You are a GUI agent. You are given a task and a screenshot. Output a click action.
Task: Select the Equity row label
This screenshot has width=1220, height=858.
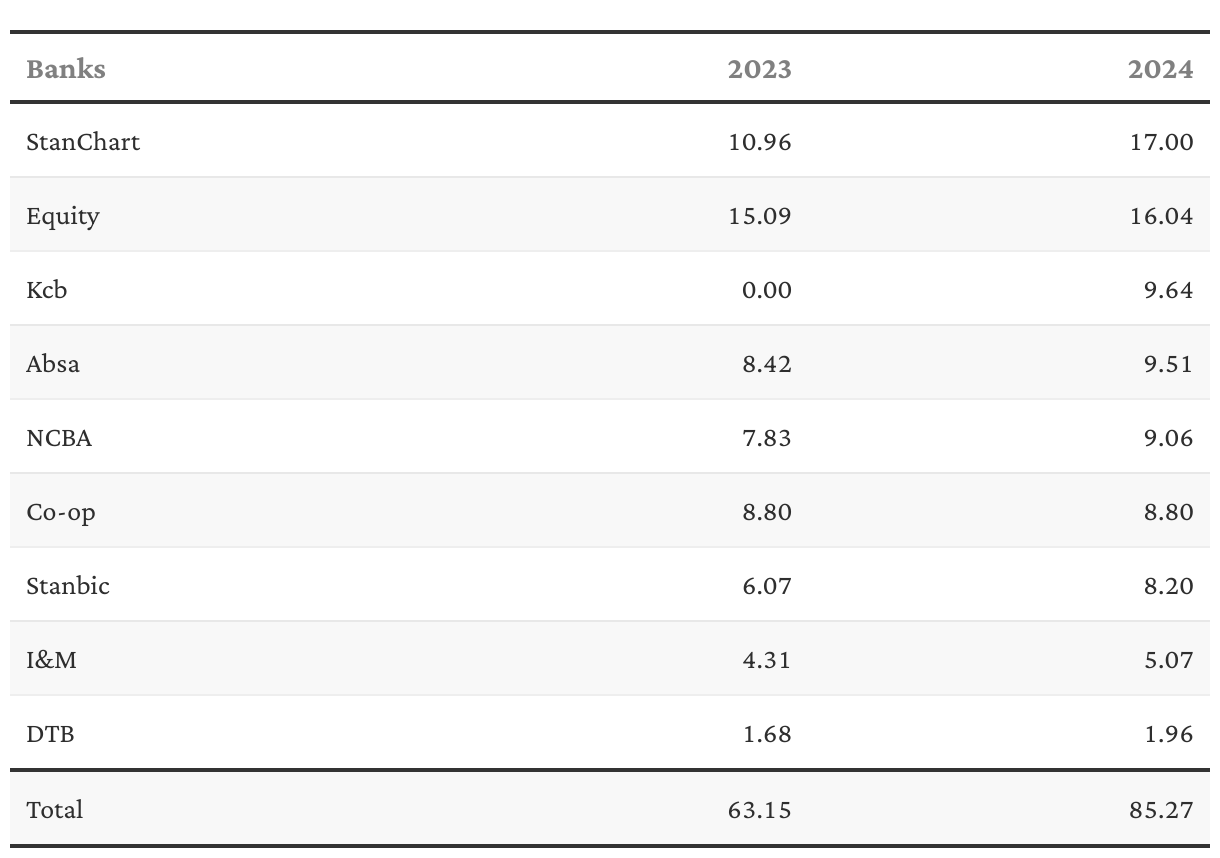tap(63, 216)
